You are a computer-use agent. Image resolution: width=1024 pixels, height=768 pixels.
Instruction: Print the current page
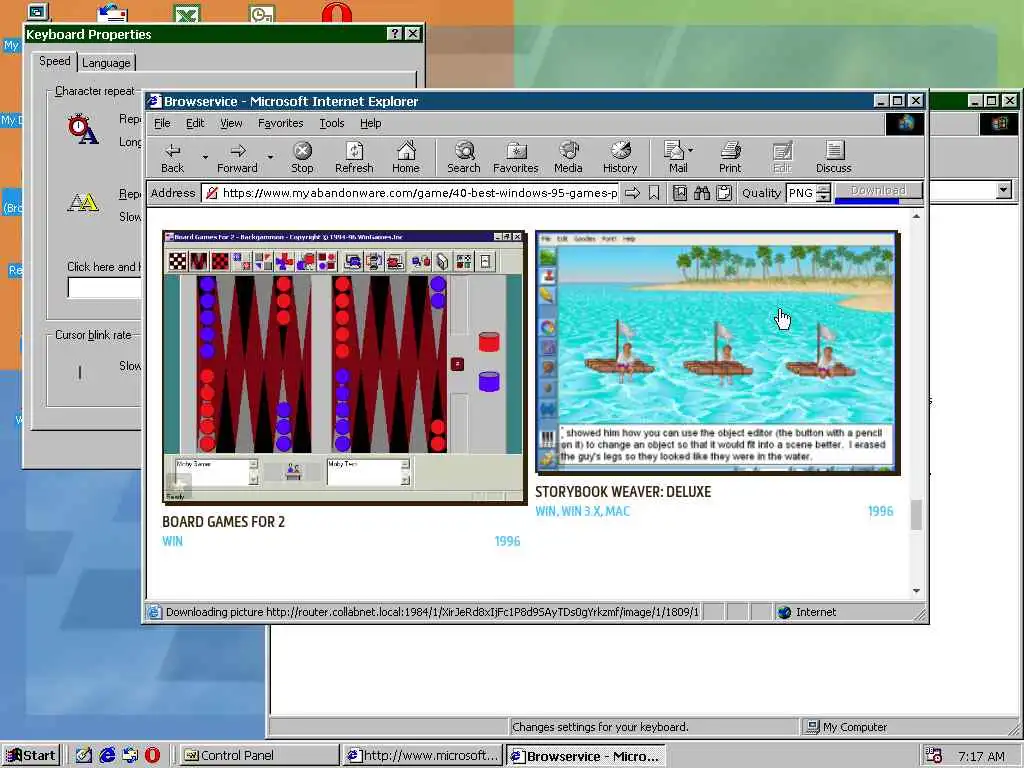point(730,157)
